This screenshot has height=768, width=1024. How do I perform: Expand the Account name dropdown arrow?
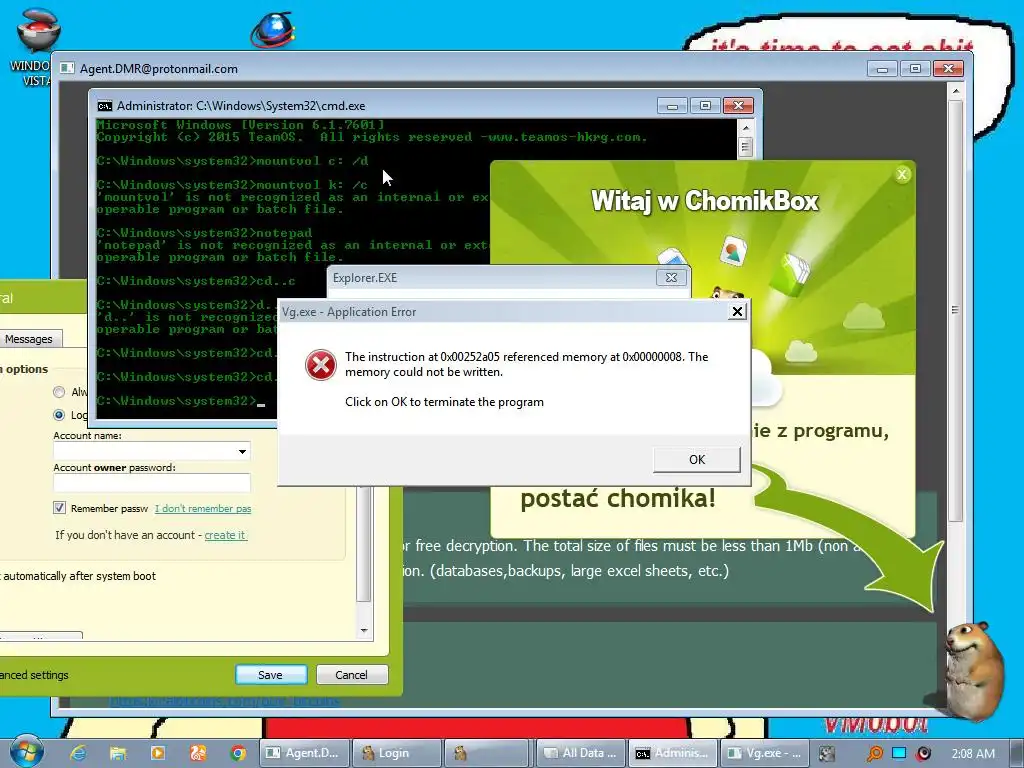242,451
